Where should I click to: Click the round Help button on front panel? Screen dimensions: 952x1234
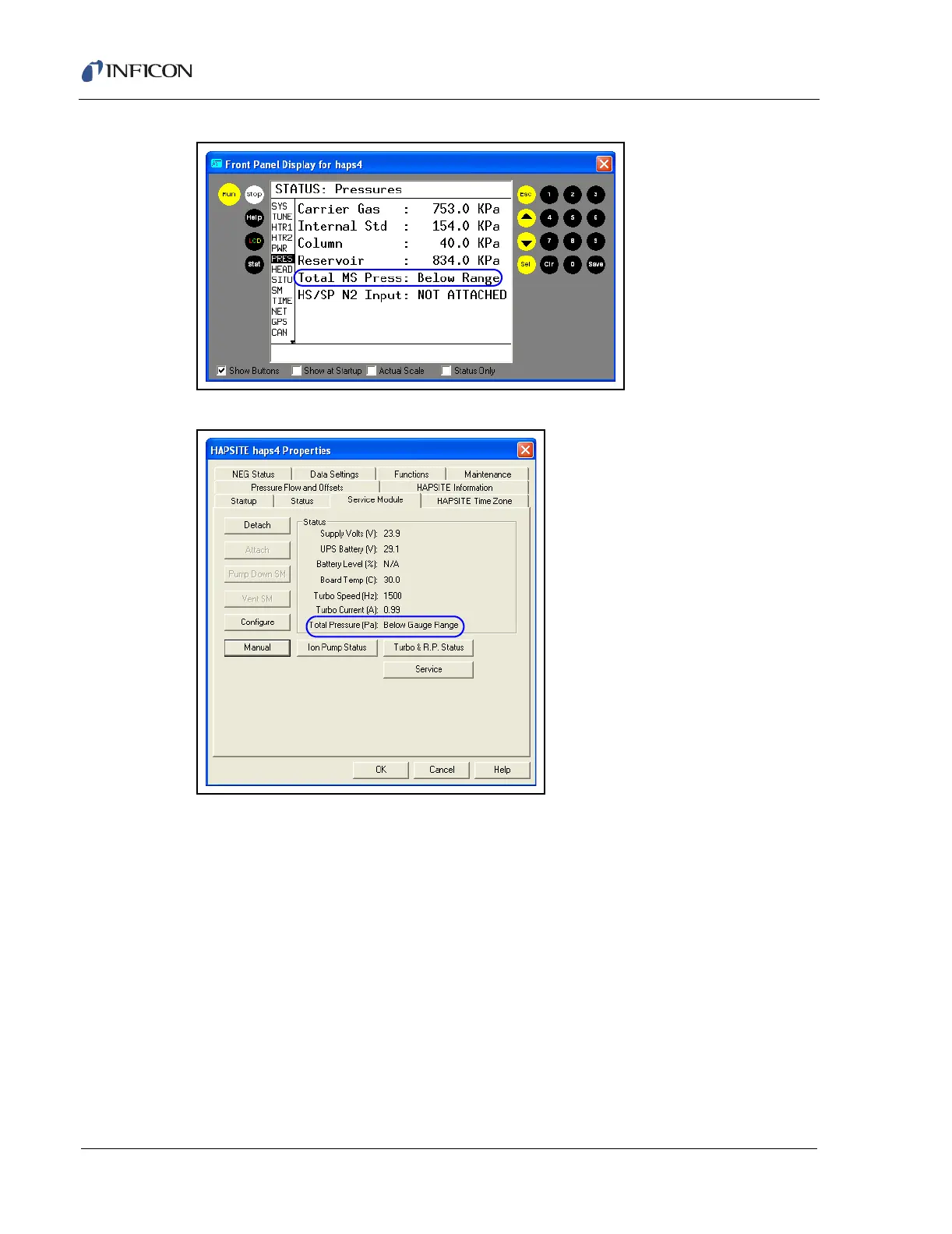255,217
